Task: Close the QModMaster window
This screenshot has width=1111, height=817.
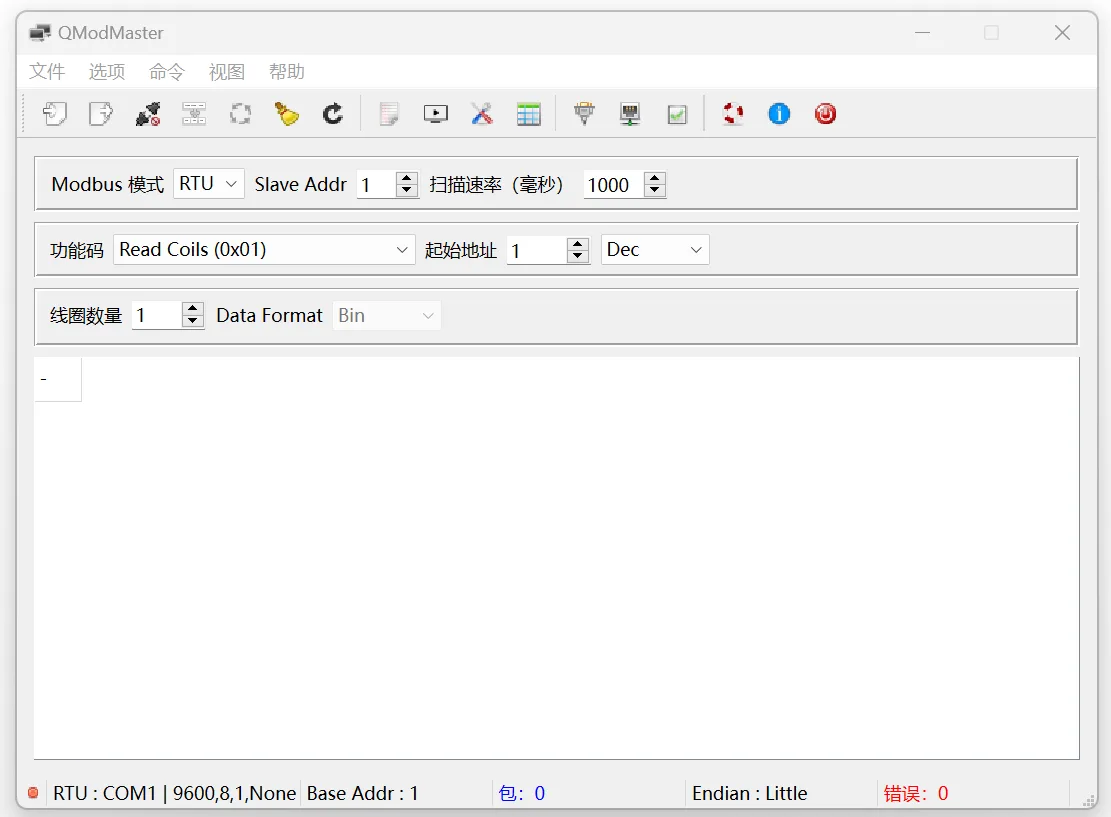Action: (x=1062, y=33)
